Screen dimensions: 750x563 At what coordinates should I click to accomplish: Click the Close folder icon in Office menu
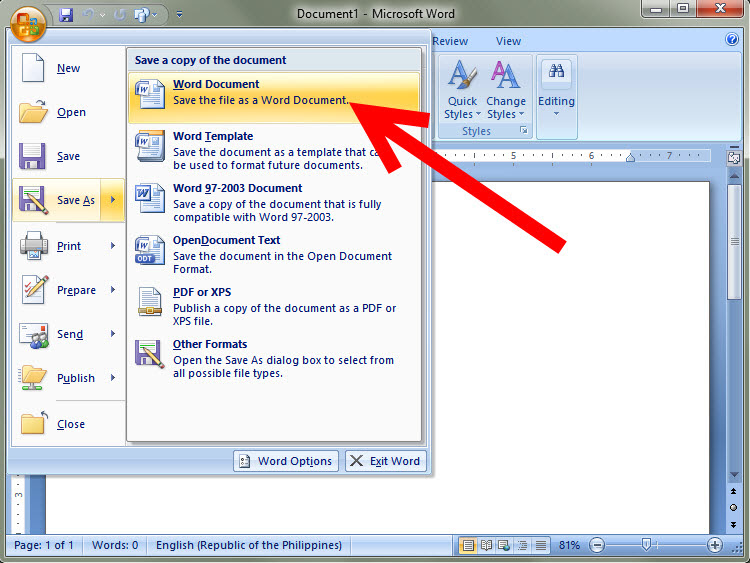34,423
